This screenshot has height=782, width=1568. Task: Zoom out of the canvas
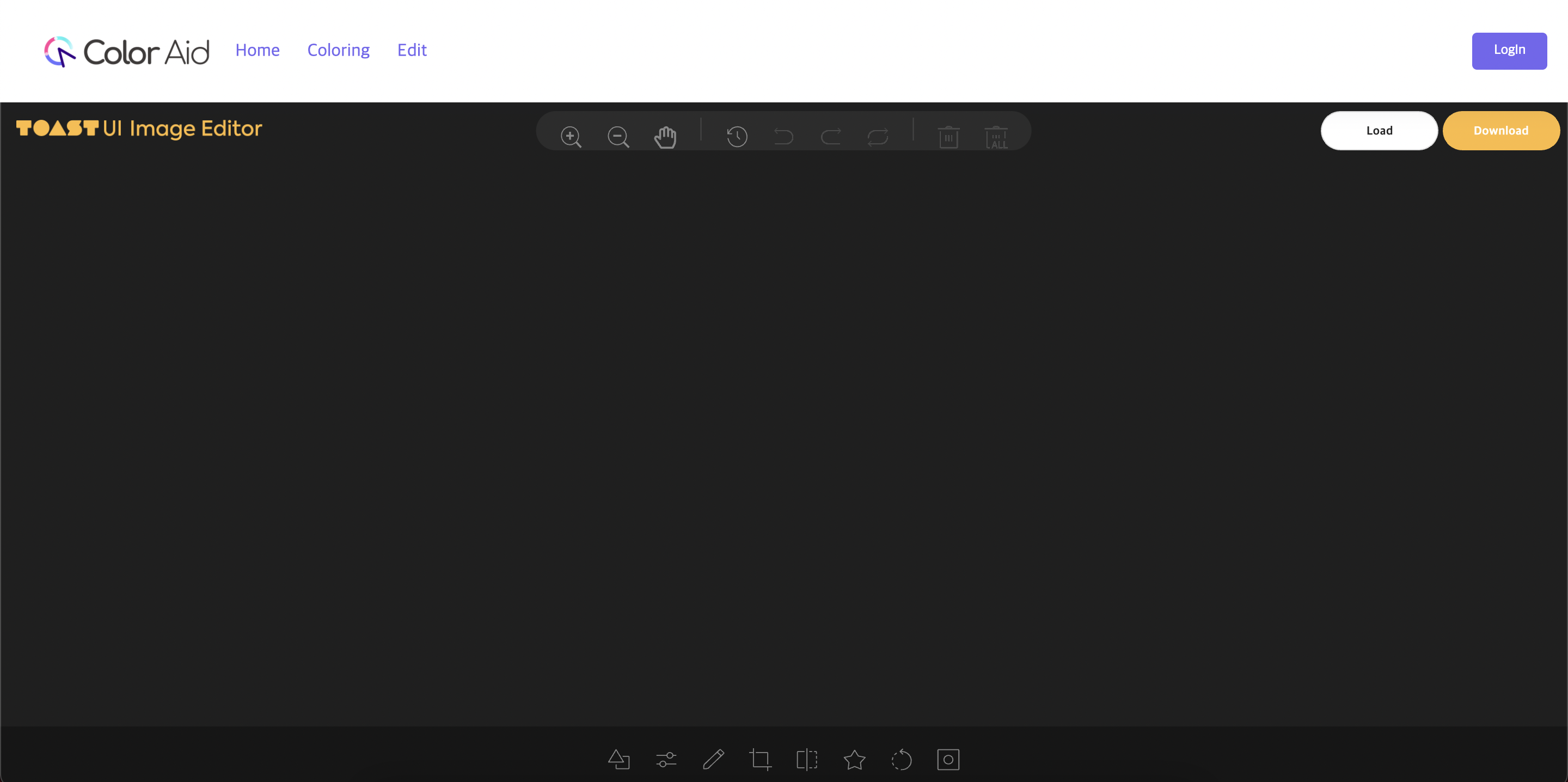[x=618, y=137]
